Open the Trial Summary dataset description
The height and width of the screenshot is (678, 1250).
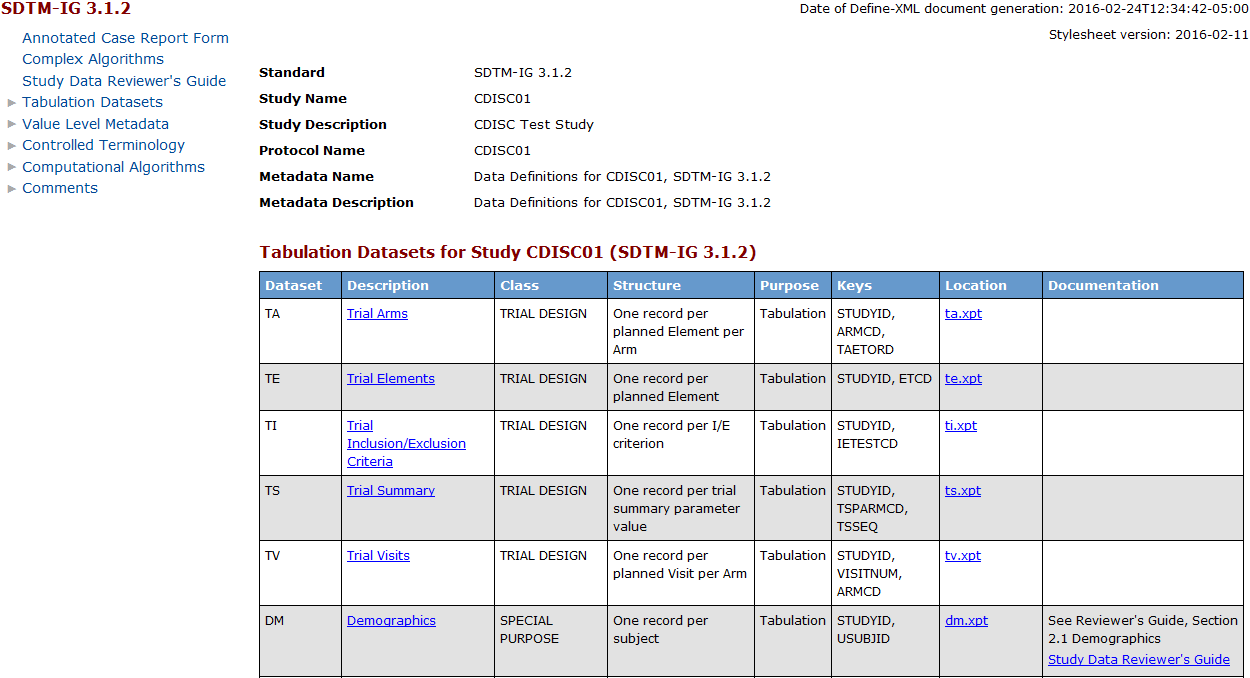pyautogui.click(x=390, y=490)
